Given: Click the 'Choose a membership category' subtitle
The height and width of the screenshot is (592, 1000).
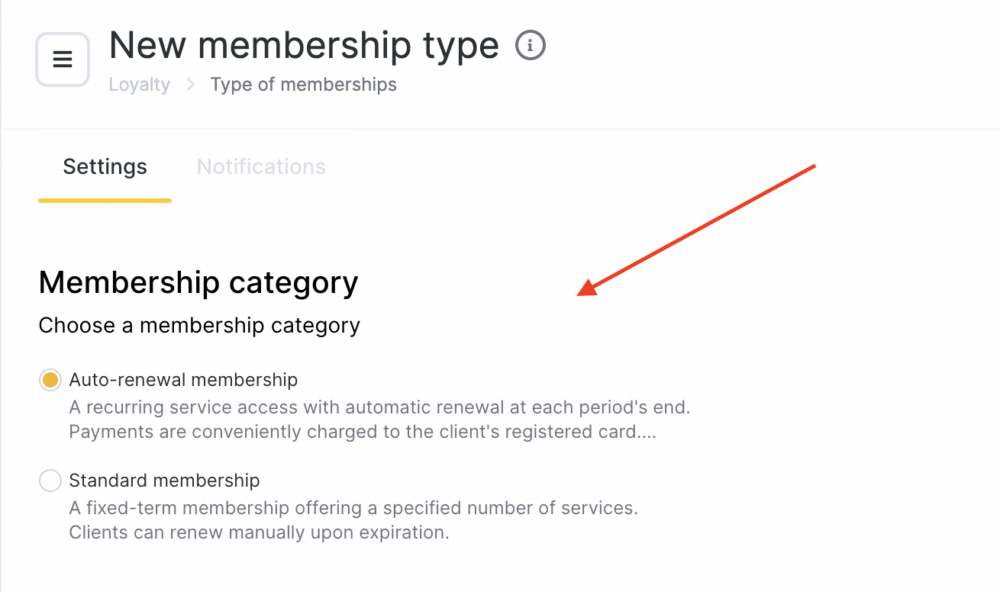Looking at the screenshot, I should 199,325.
